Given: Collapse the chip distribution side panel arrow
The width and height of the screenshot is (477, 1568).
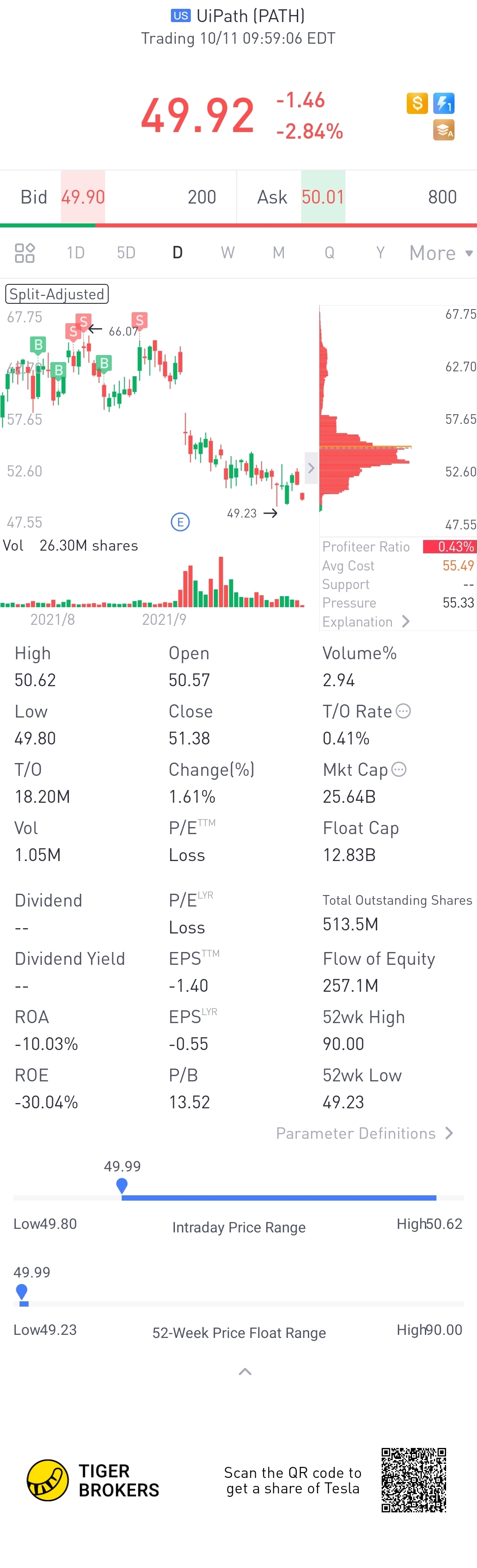Looking at the screenshot, I should click(x=310, y=468).
